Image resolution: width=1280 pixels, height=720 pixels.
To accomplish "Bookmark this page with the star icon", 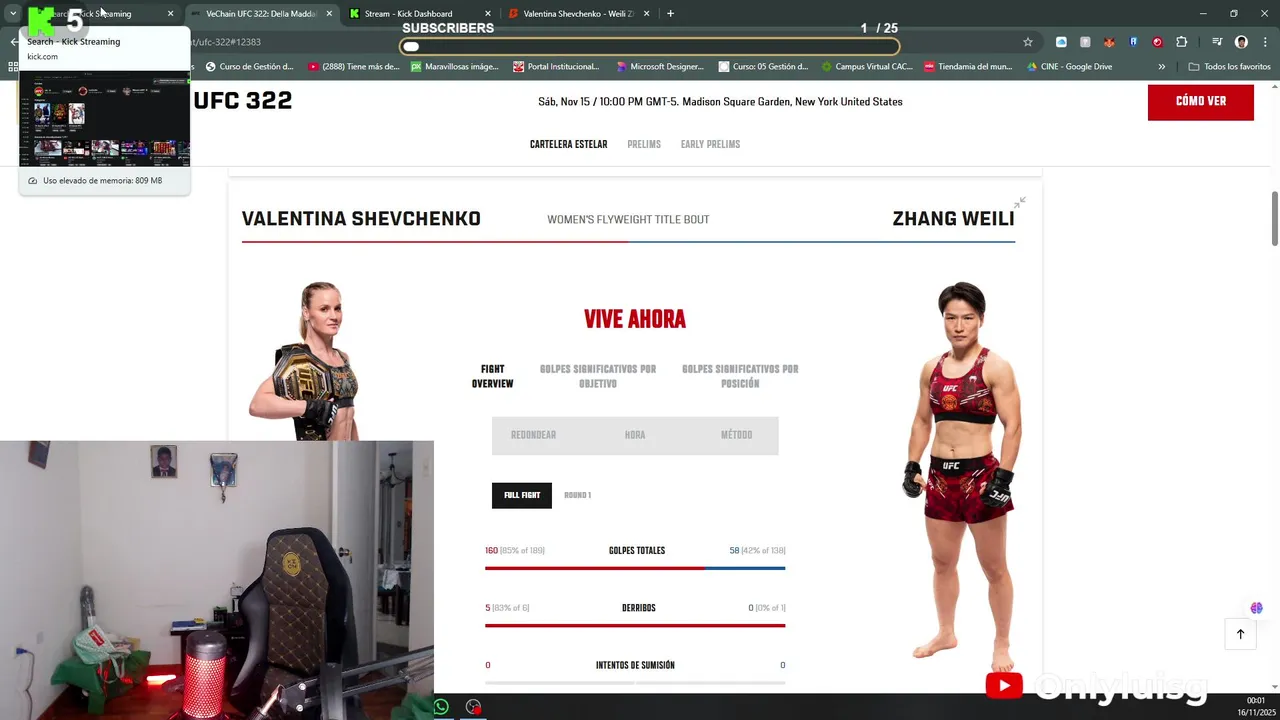I will [x=1027, y=42].
